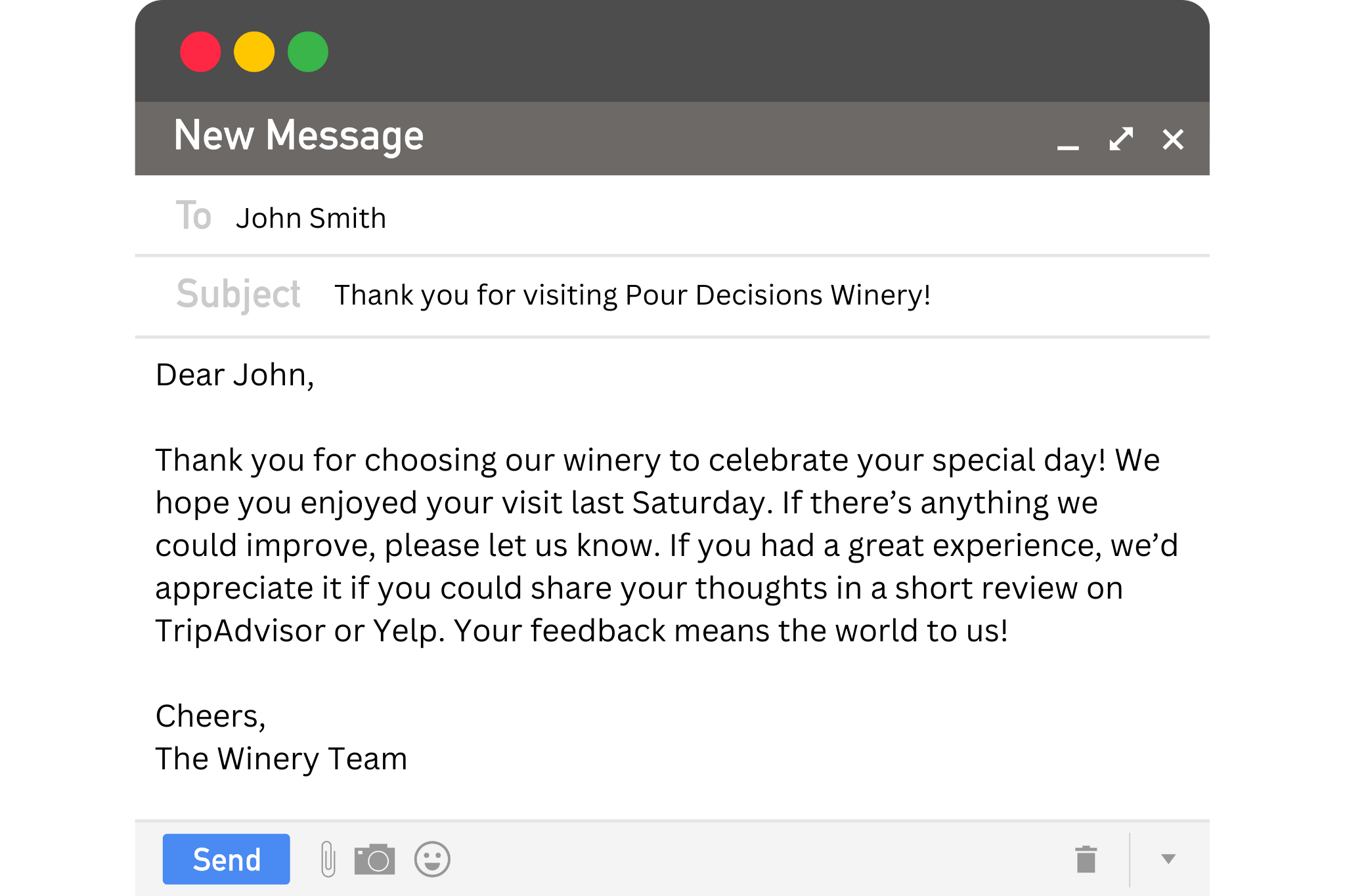Open the emoji picker smiley icon
Screen dimensions: 1345x896
click(432, 859)
